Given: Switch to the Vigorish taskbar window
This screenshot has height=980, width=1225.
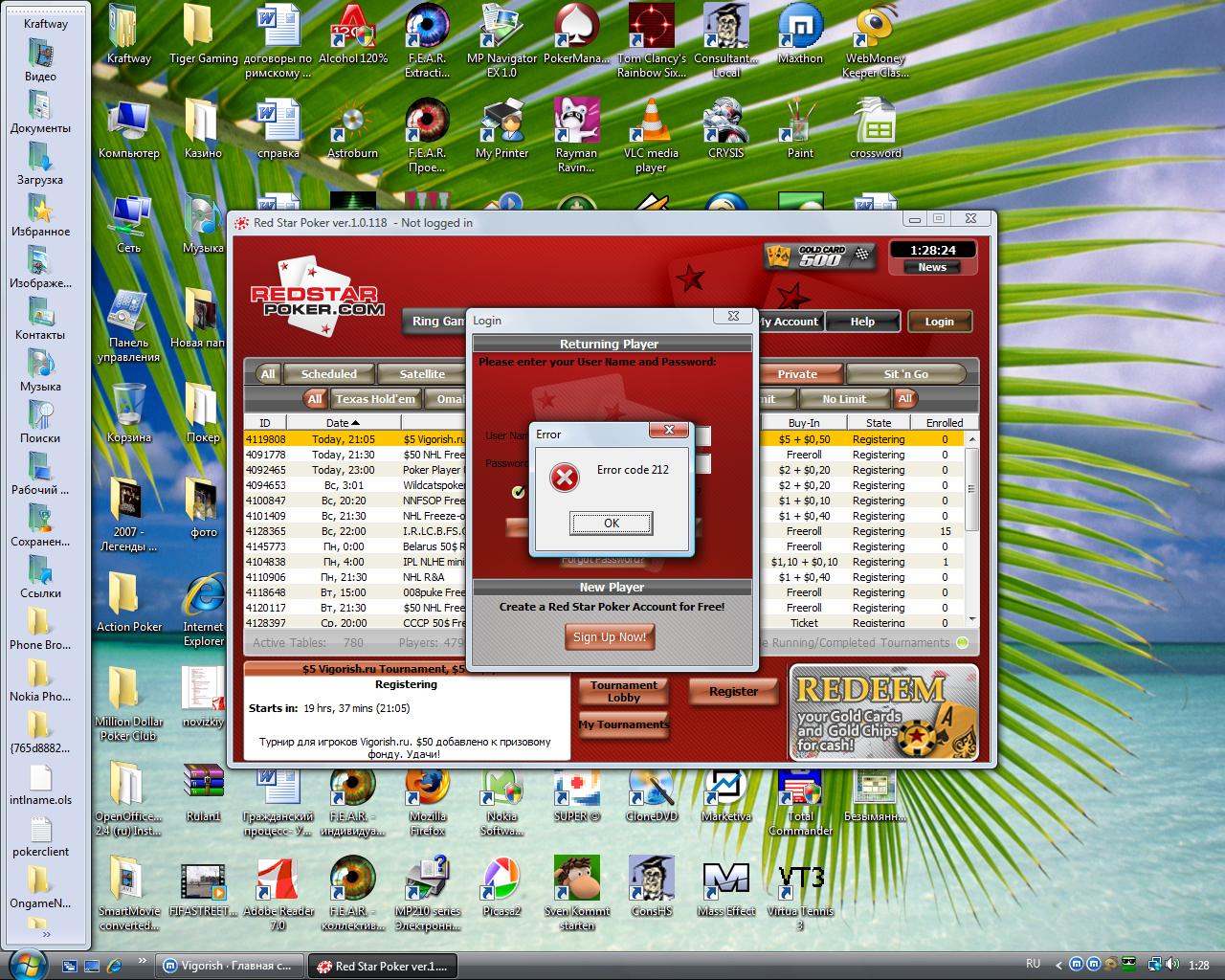Looking at the screenshot, I should point(231,966).
